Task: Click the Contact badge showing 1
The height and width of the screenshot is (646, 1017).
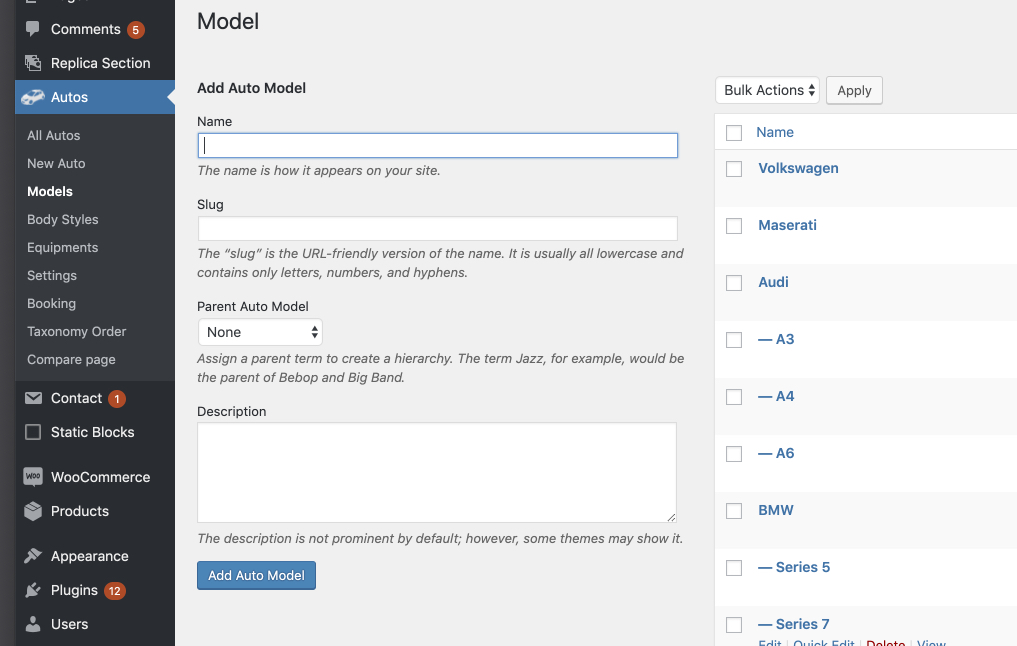Action: (117, 399)
